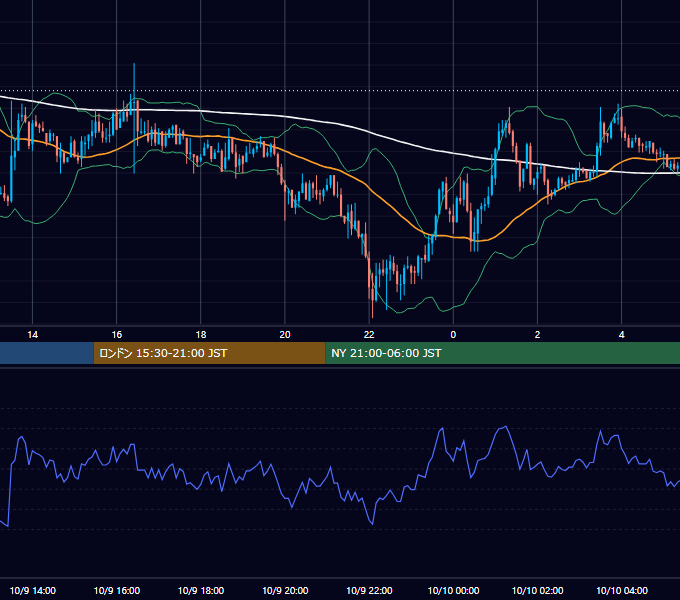680x600 pixels.
Task: Click the 0 hour axis label
Action: click(453, 335)
